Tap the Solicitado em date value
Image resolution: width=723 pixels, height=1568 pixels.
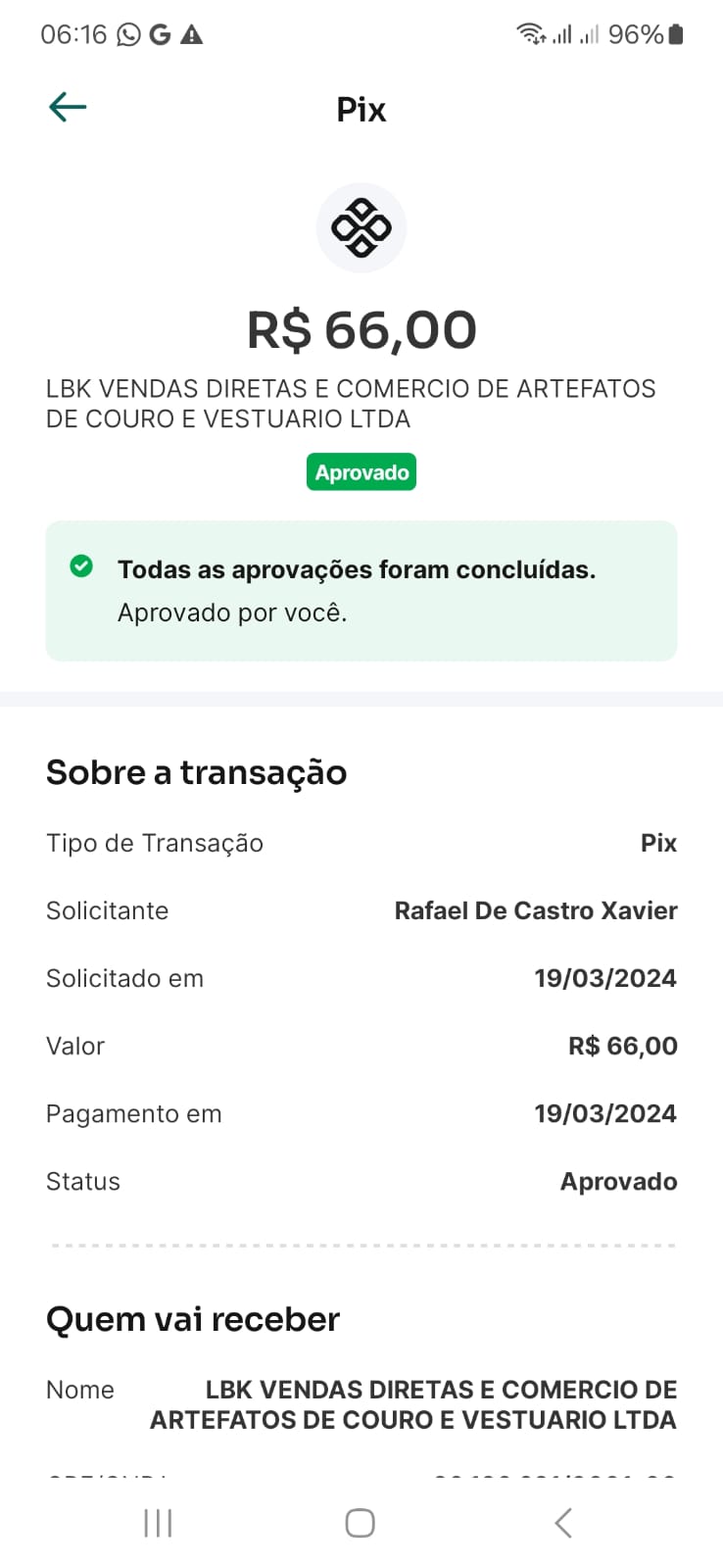click(604, 978)
